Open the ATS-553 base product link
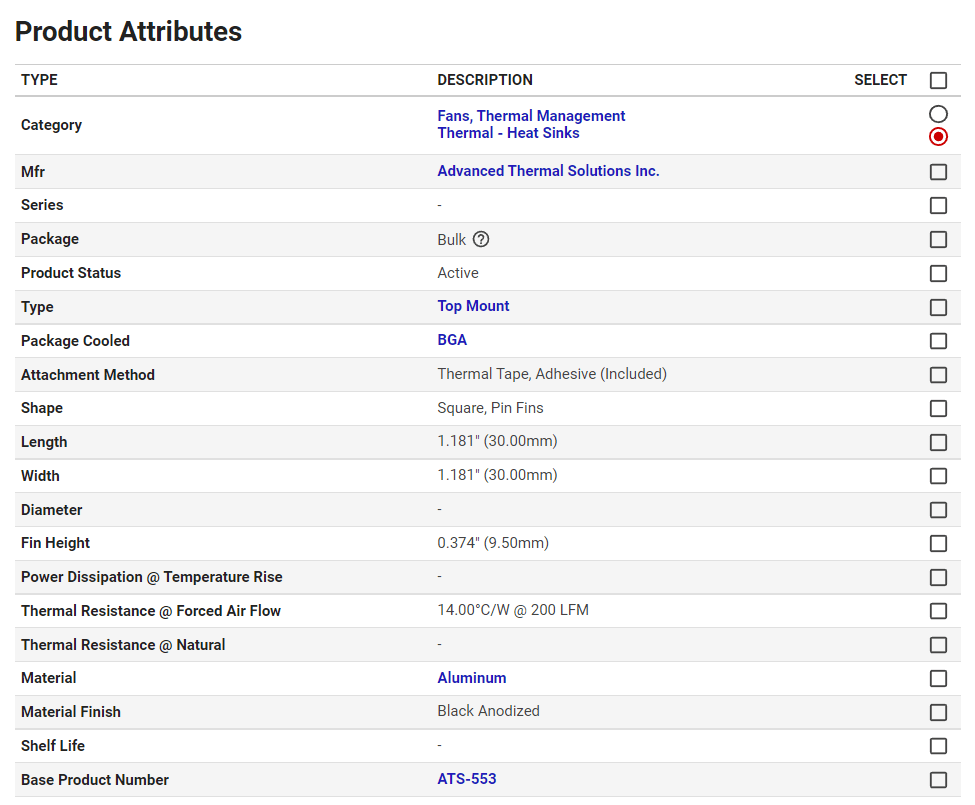The width and height of the screenshot is (975, 805). (x=466, y=779)
